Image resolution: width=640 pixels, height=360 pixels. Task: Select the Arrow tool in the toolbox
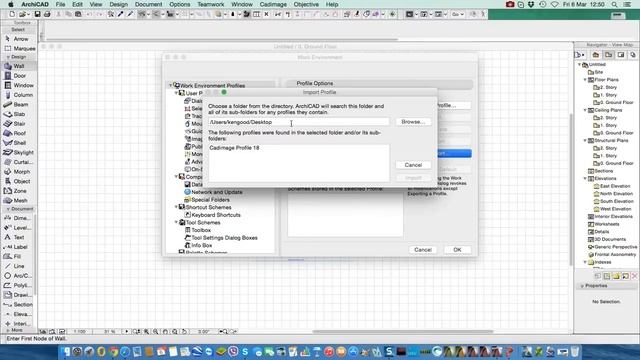[x=17, y=39]
